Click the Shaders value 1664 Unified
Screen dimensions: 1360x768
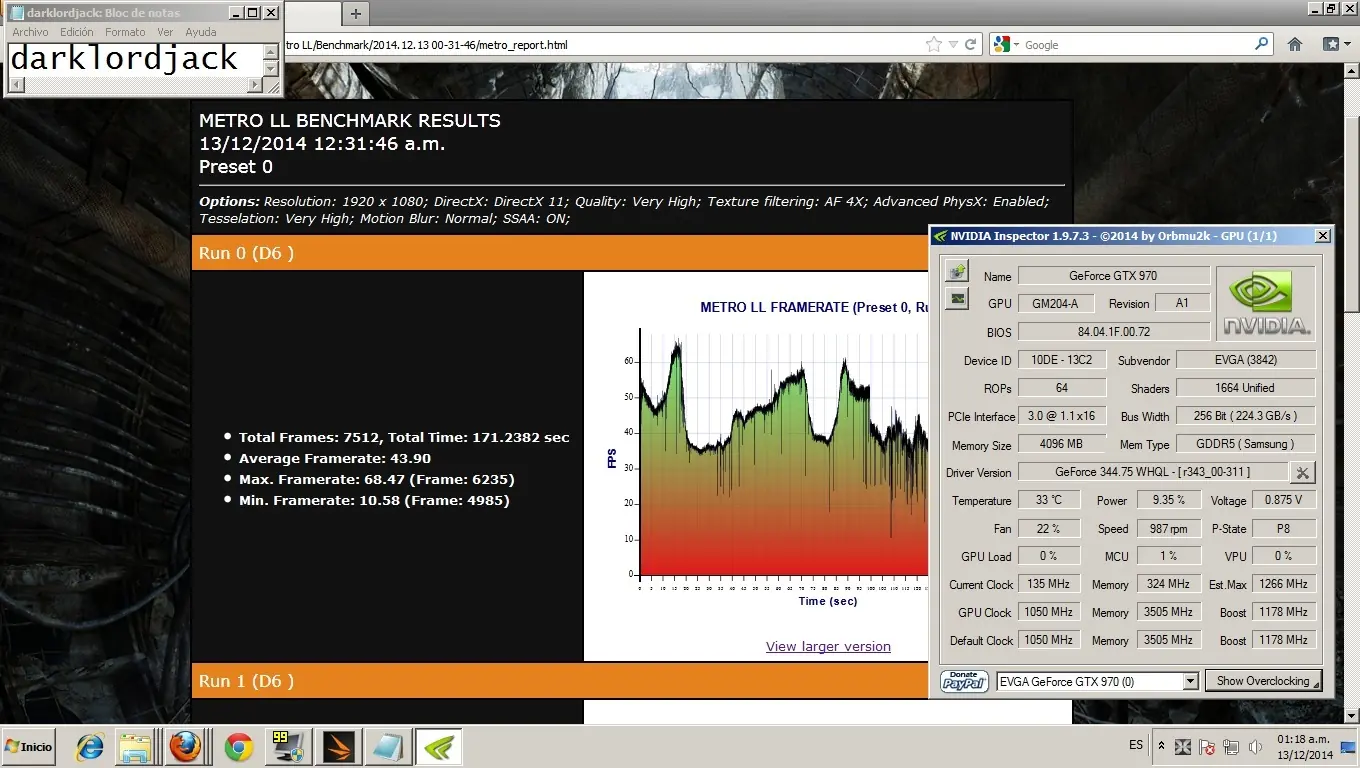pos(1246,388)
